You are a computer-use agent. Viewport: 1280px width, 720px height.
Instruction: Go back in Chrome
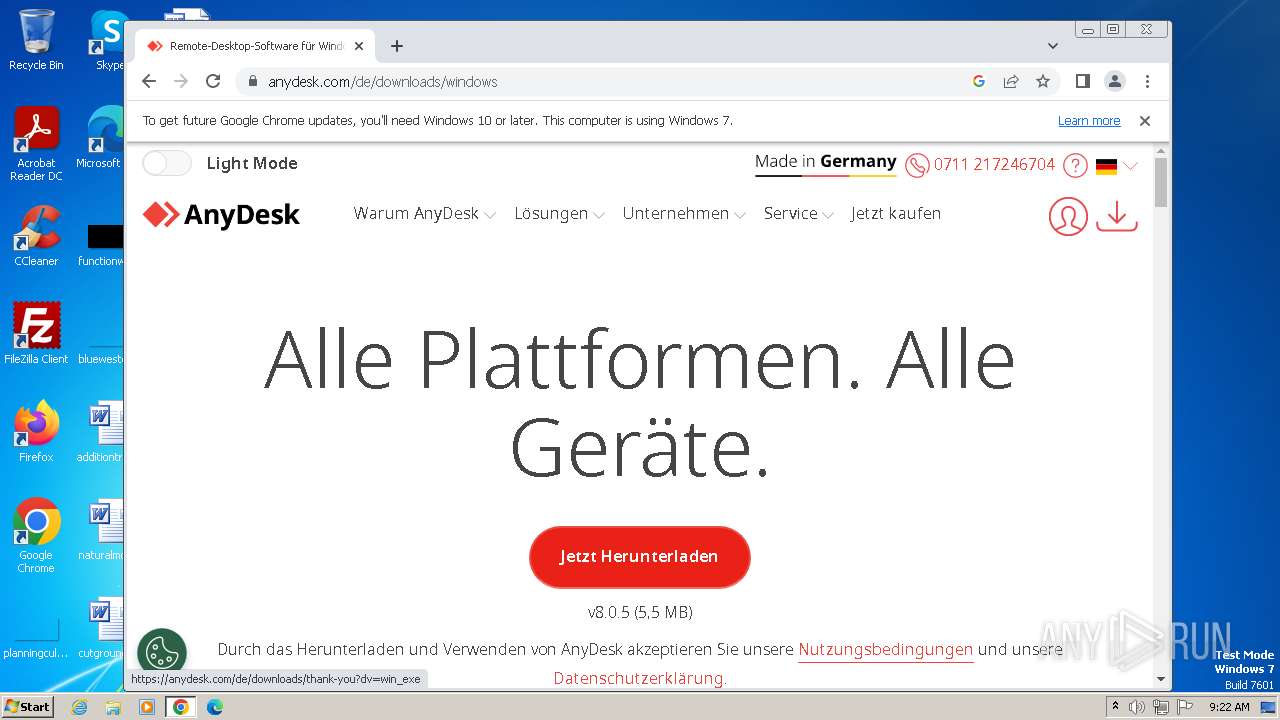(x=149, y=82)
